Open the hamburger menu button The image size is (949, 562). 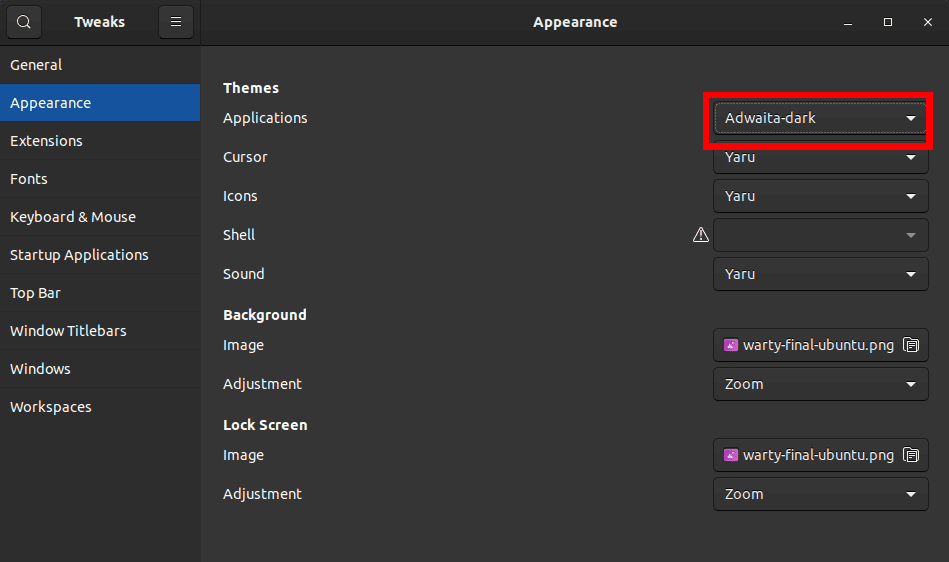click(175, 22)
